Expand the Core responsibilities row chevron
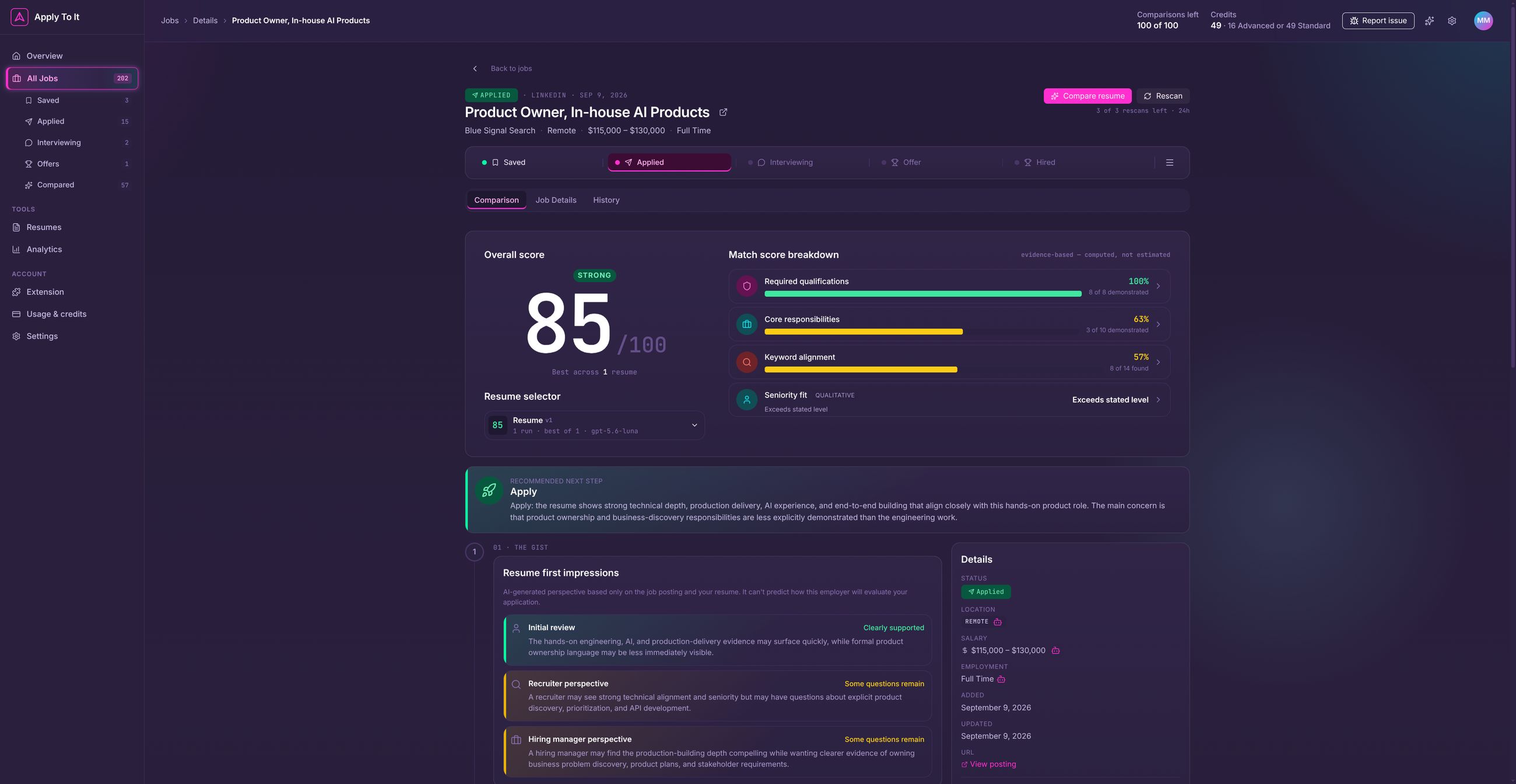The width and height of the screenshot is (1516, 784). tap(1158, 324)
